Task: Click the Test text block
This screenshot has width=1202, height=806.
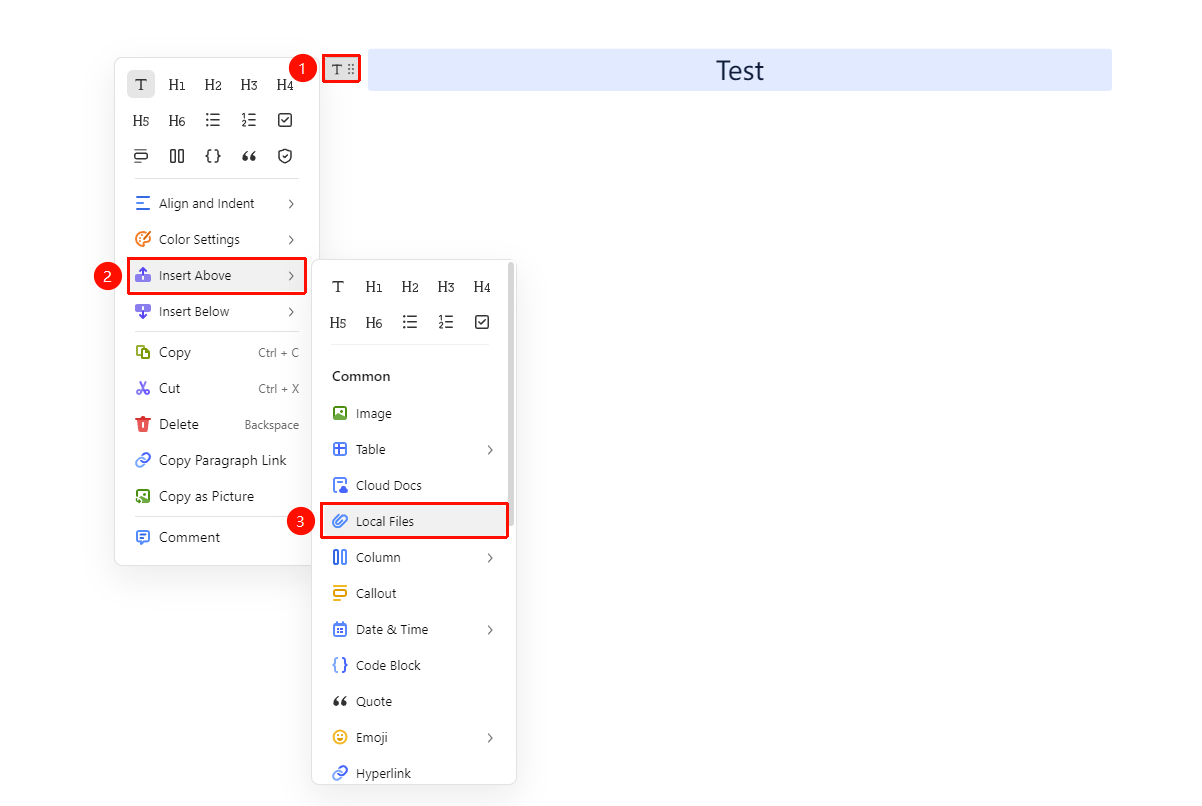Action: 740,70
